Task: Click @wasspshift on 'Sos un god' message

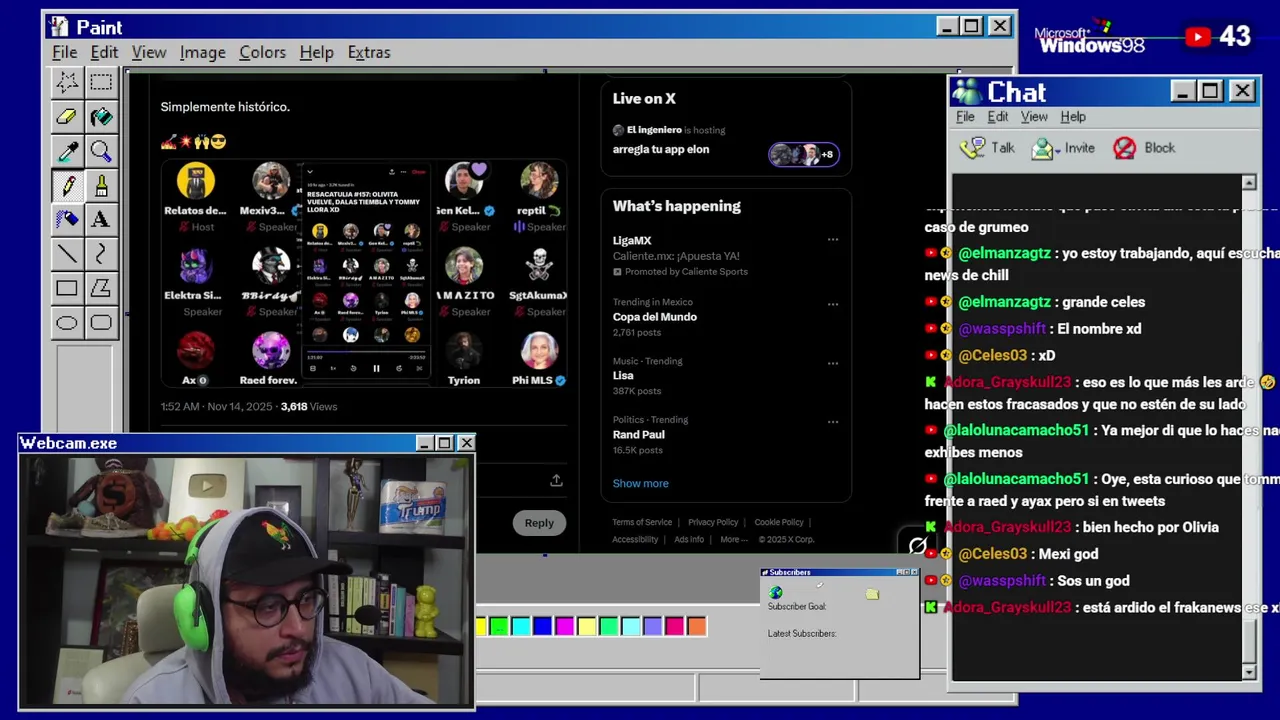Action: pos(1002,581)
